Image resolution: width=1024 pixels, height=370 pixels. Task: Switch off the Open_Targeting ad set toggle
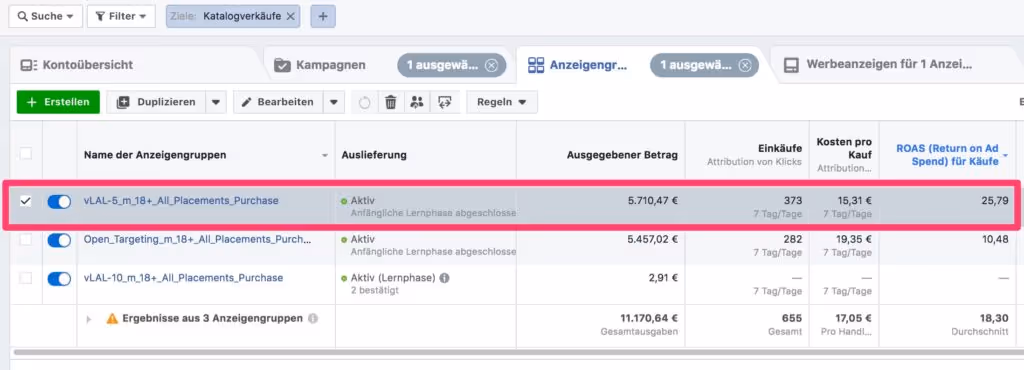click(59, 240)
